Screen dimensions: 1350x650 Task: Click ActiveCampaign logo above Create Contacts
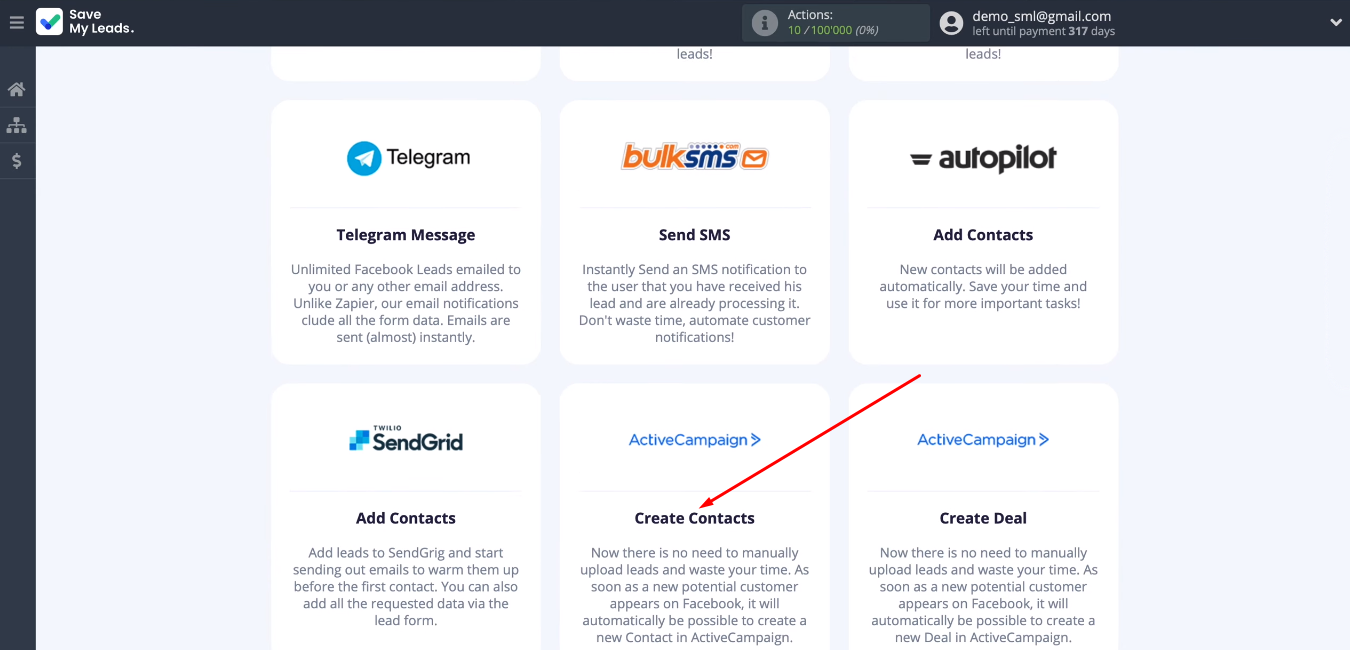(695, 440)
